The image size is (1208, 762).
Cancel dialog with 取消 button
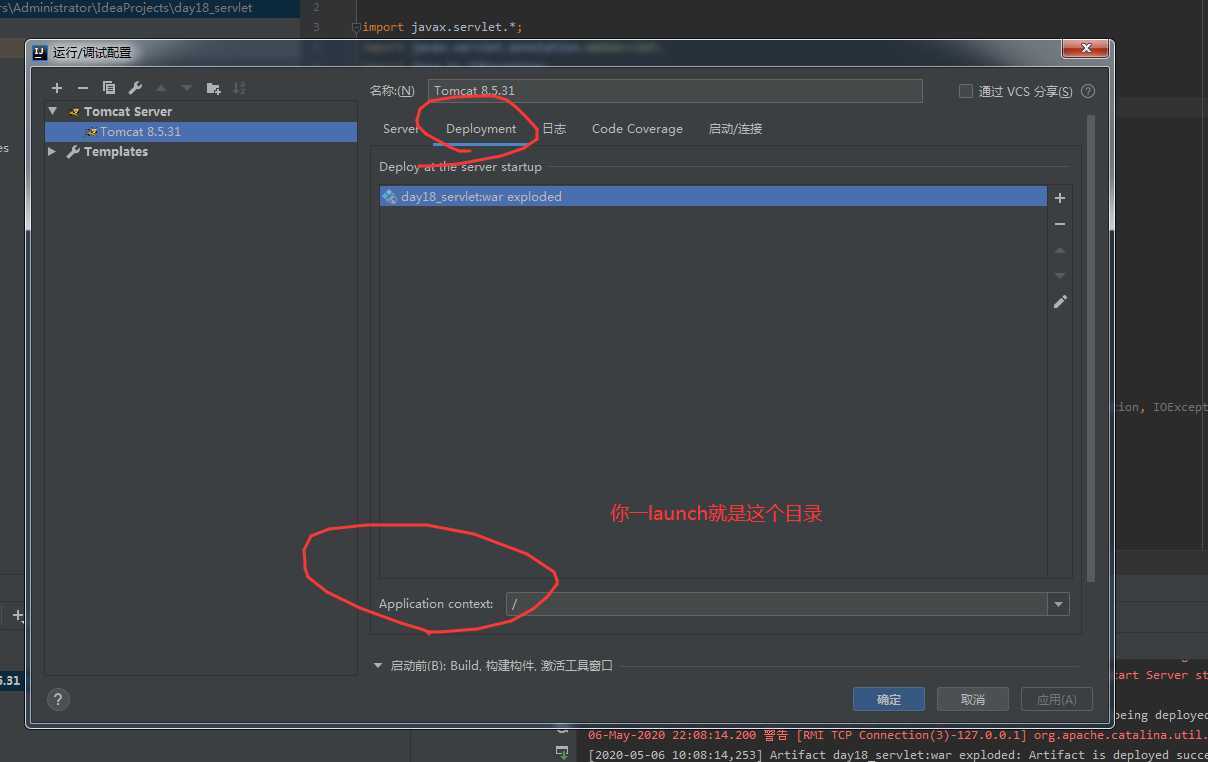pyautogui.click(x=972, y=699)
